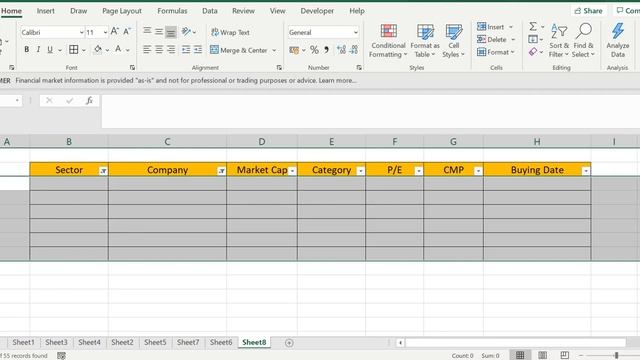Select column header D

262,142
